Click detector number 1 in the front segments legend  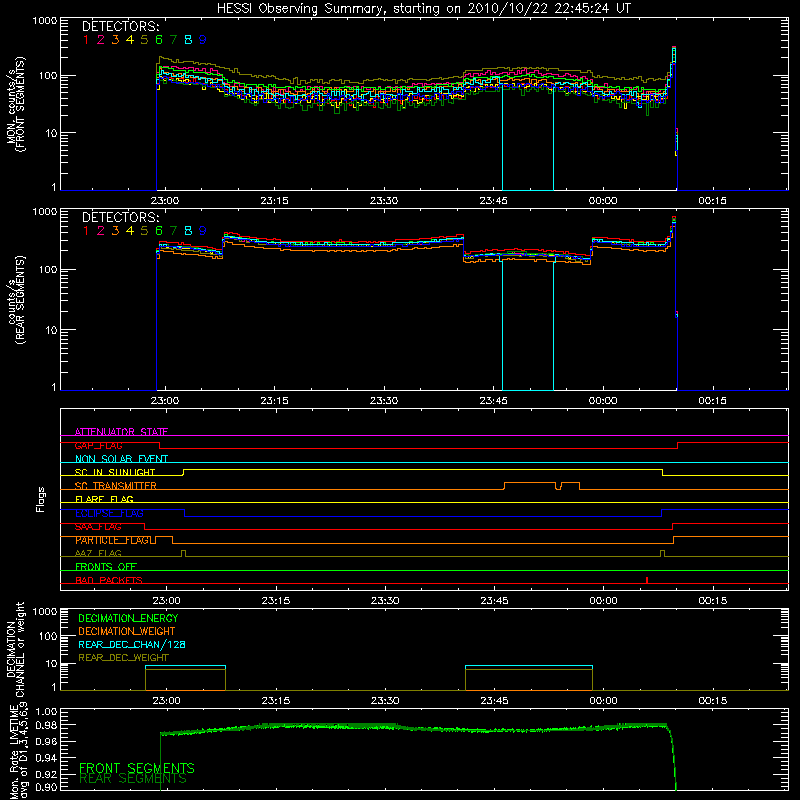click(86, 40)
